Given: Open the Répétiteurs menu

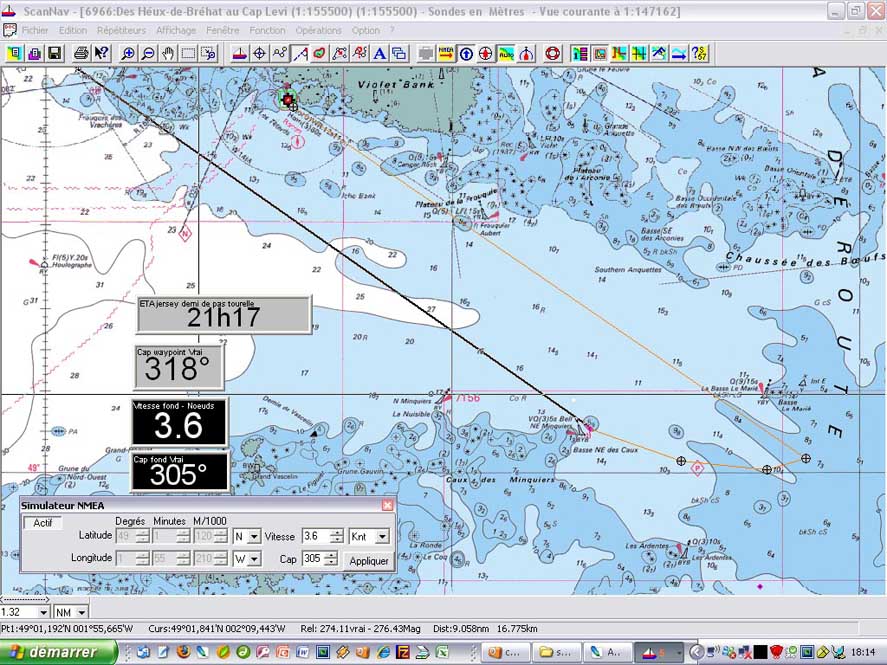Looking at the screenshot, I should (x=121, y=31).
